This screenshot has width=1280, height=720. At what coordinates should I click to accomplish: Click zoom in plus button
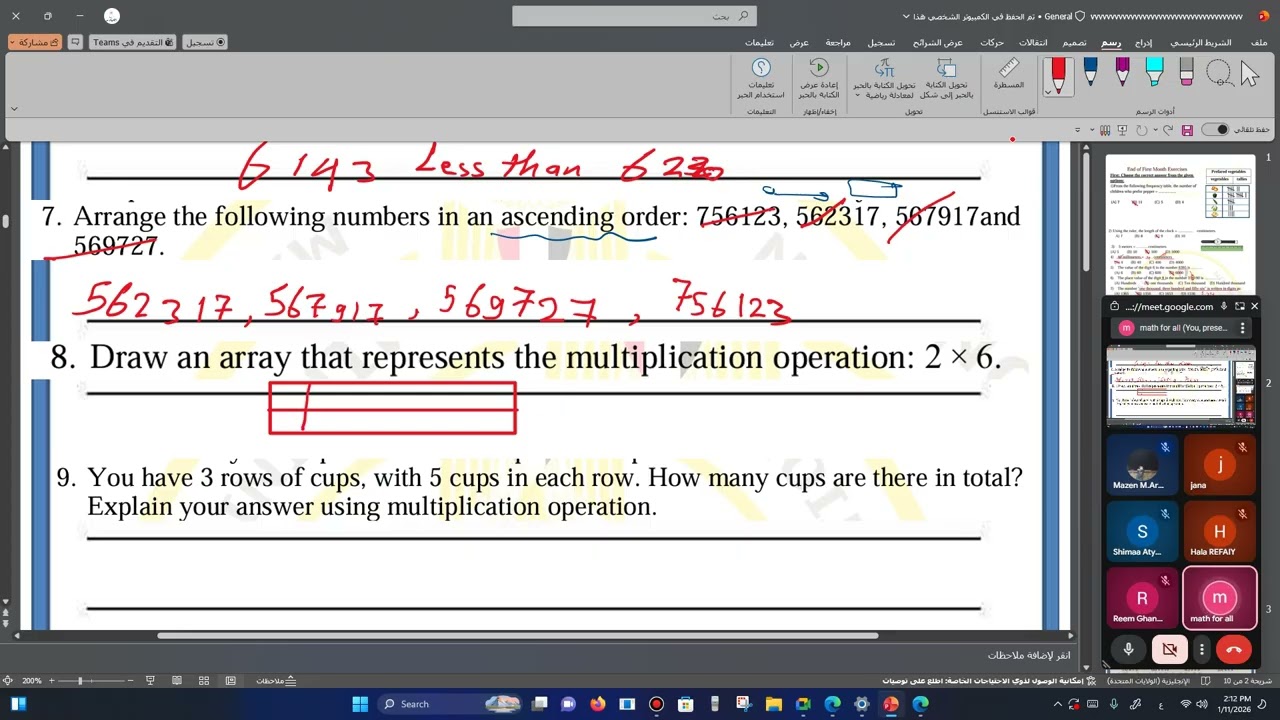tap(52, 681)
